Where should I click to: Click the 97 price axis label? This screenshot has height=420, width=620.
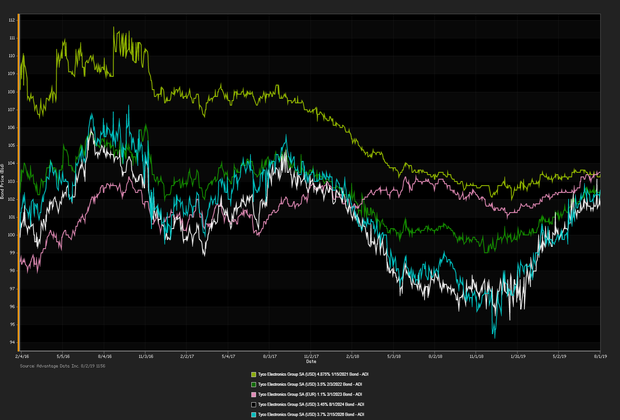click(12, 289)
